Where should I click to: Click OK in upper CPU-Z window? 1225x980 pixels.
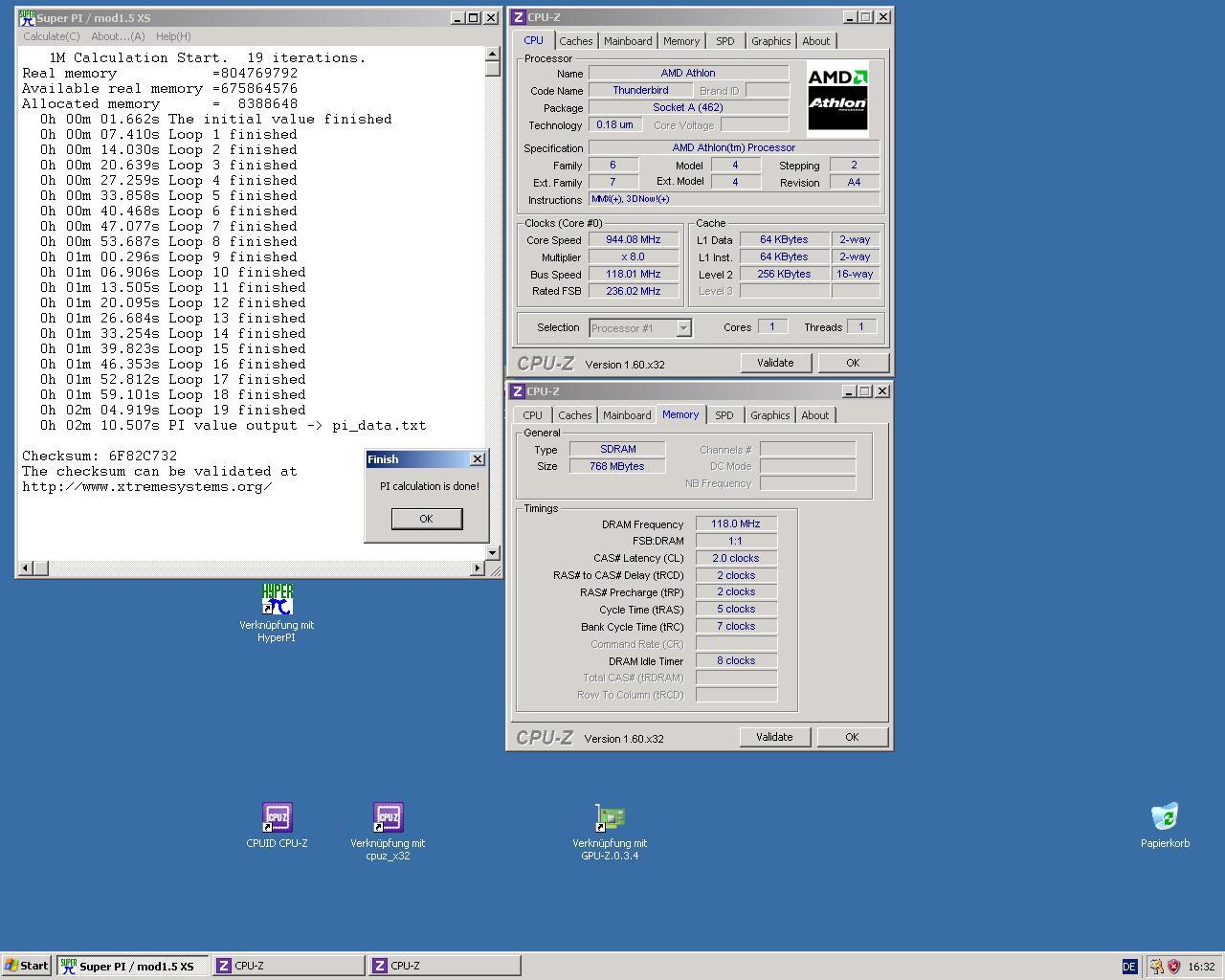tap(853, 363)
